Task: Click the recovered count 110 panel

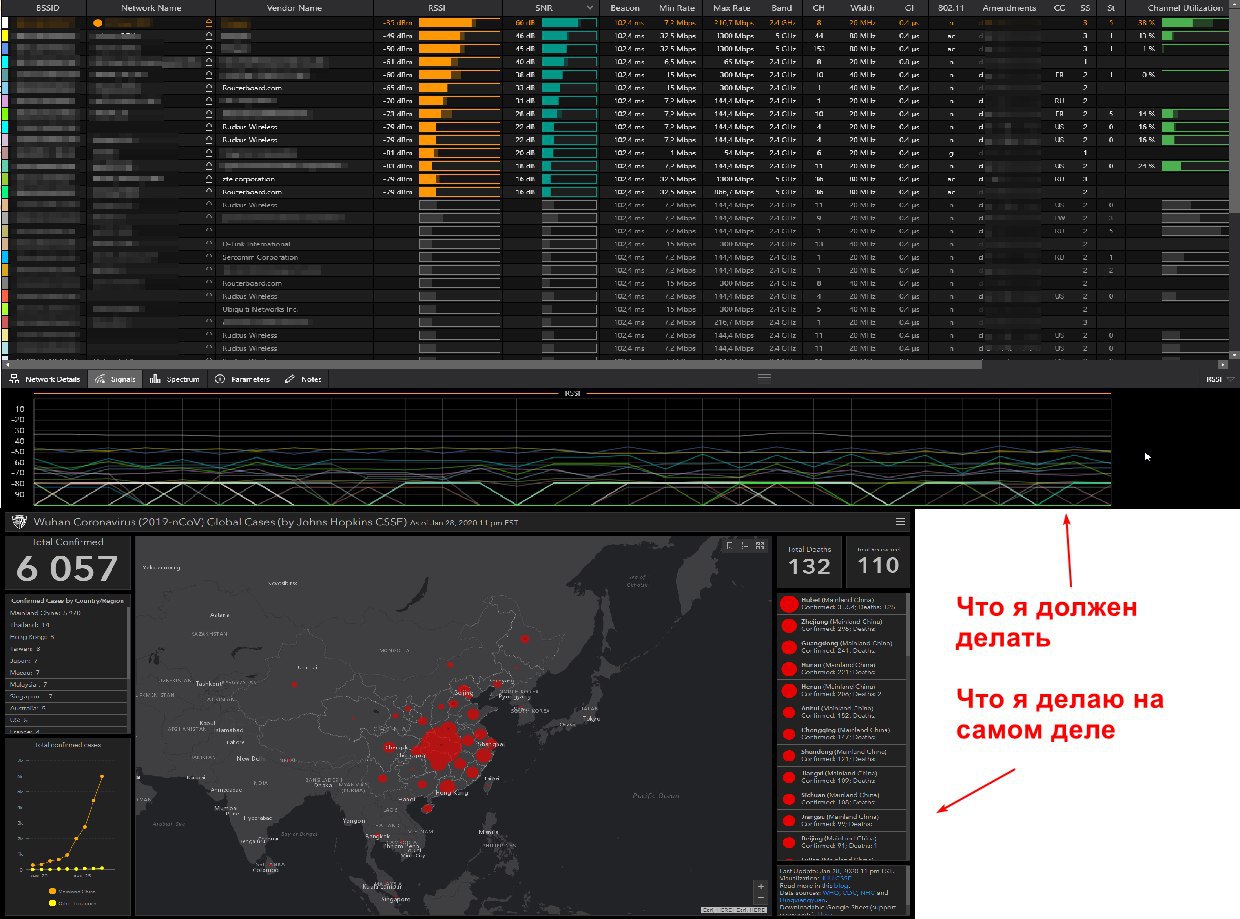Action: (x=878, y=561)
